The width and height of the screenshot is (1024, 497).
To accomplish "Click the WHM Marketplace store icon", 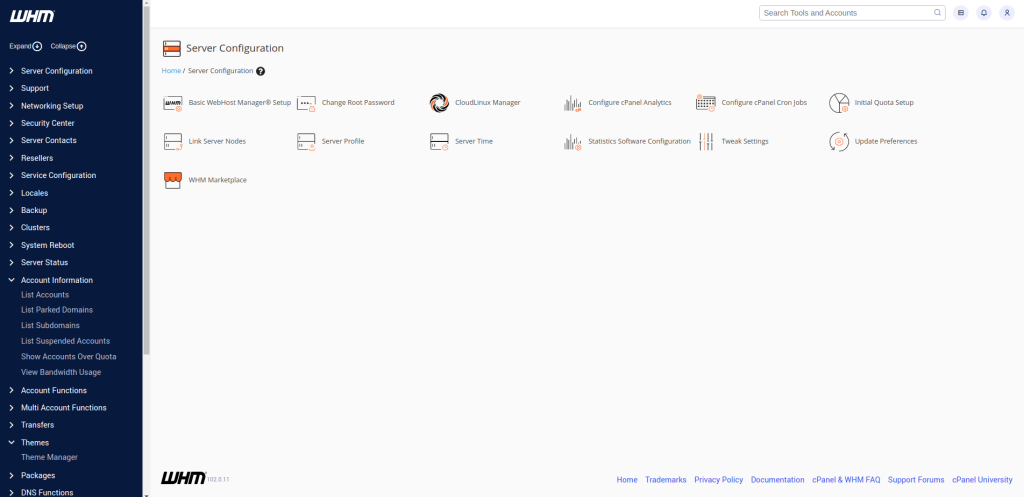I will pyautogui.click(x=172, y=180).
